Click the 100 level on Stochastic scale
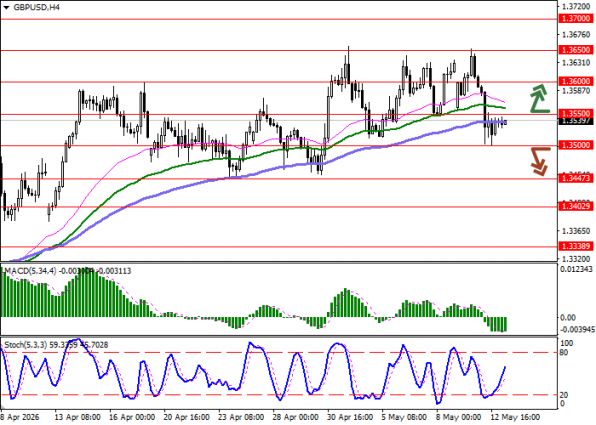This screenshot has width=596, height=425. coord(566,344)
